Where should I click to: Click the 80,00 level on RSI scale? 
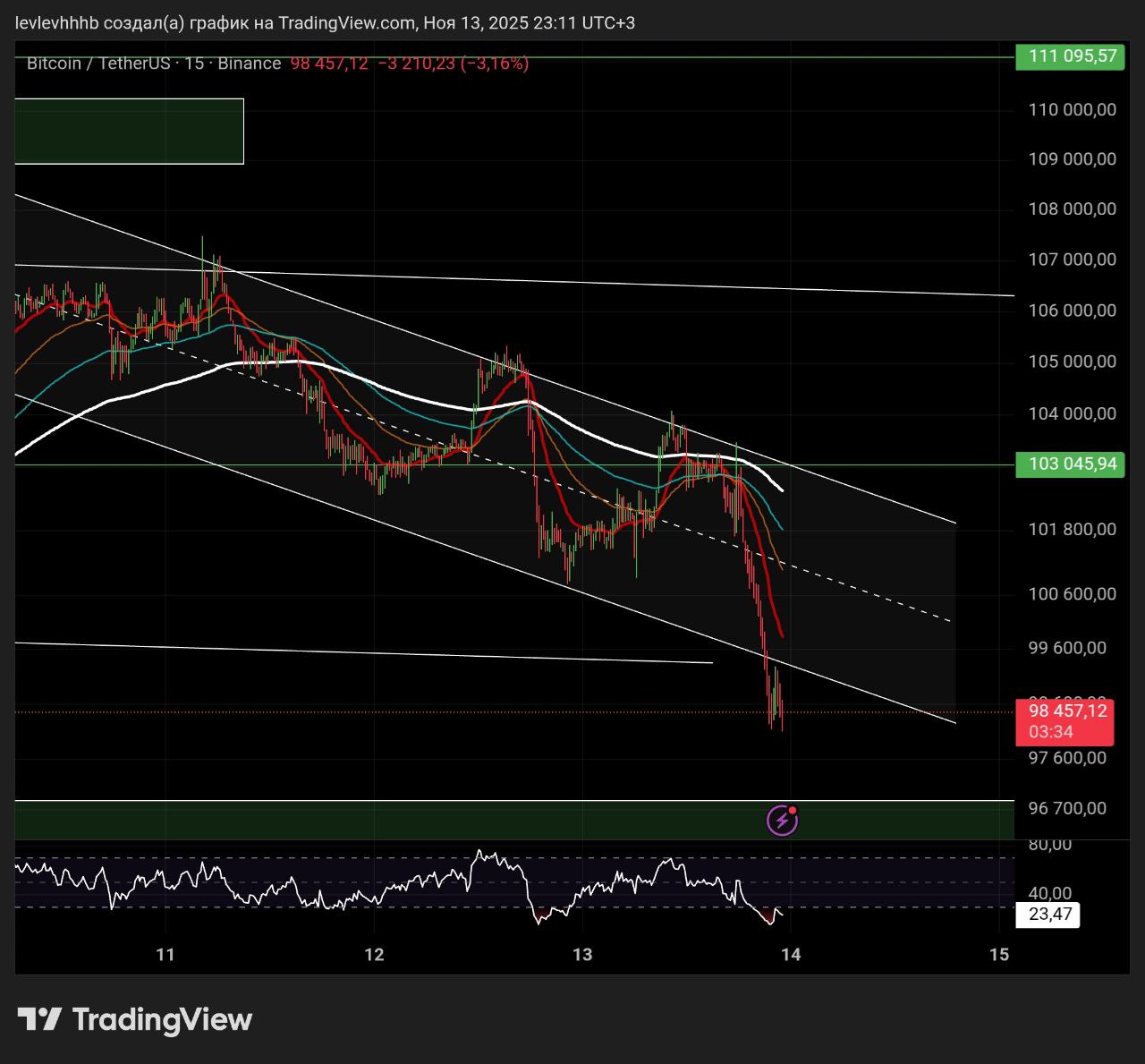1049,844
